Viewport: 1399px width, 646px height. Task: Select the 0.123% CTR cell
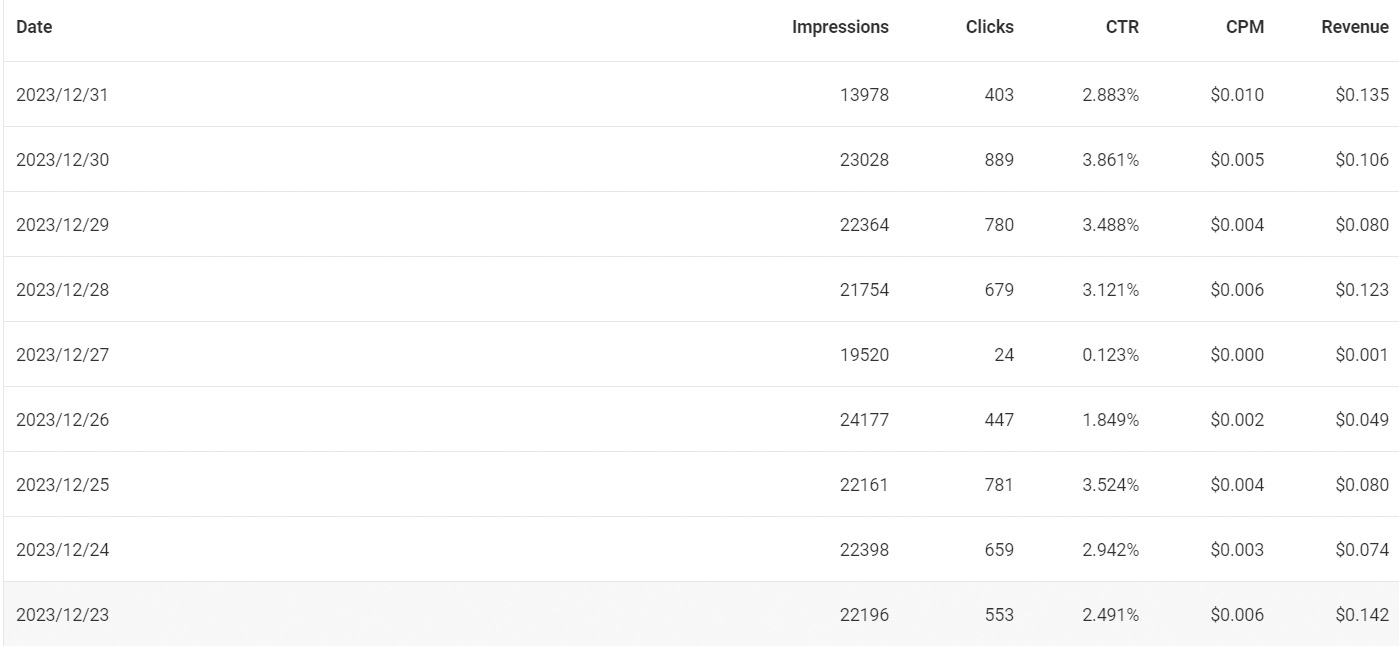1110,355
